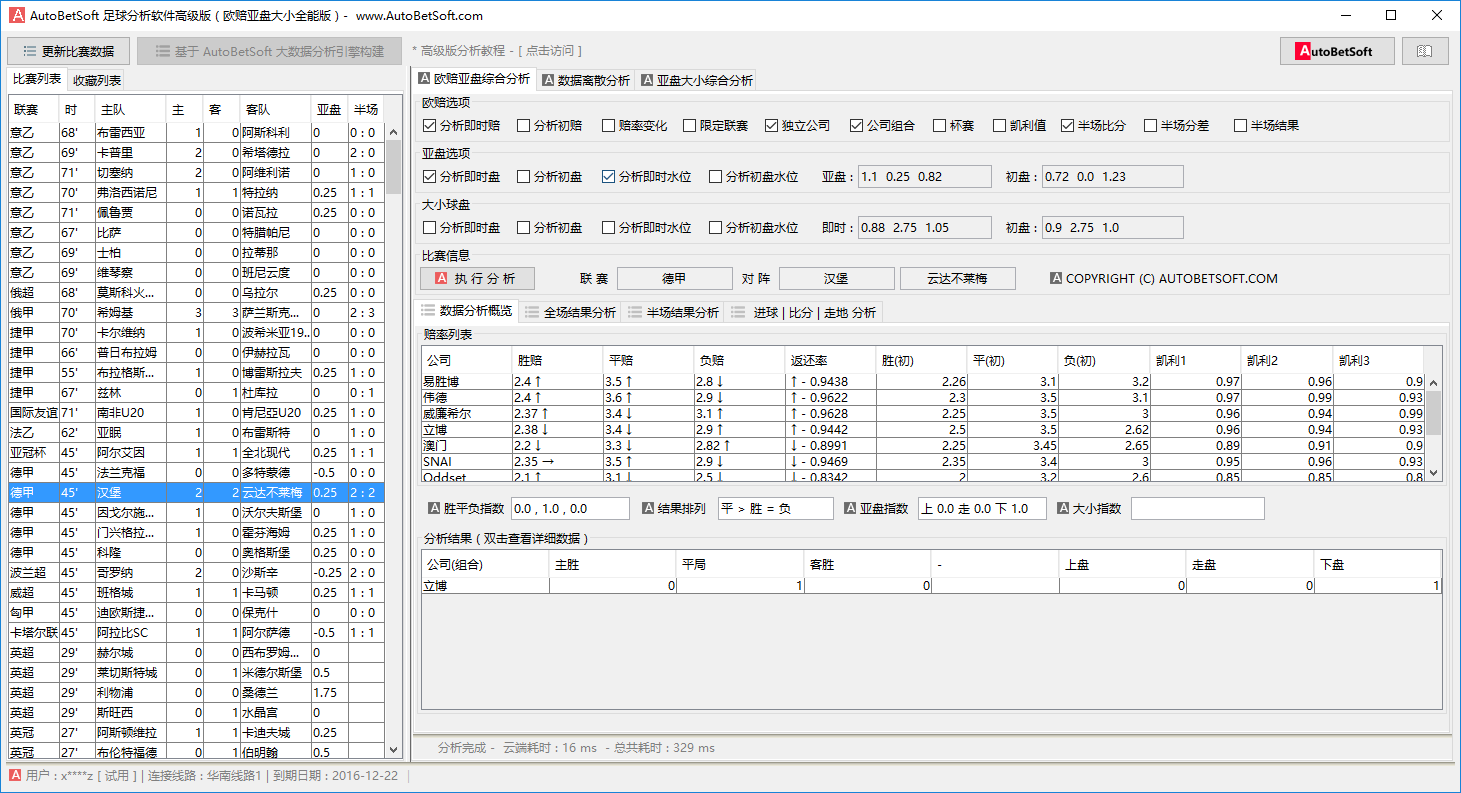The image size is (1461, 793).
Task: Enable the 限定联赛 checkbox
Action: [x=689, y=126]
